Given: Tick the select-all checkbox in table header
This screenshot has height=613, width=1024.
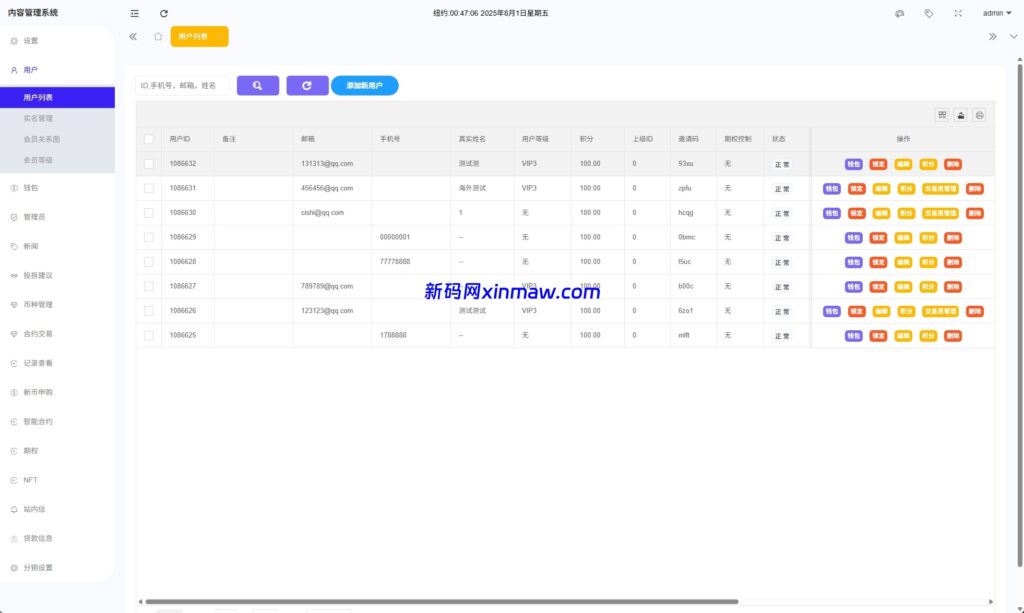Looking at the screenshot, I should point(149,139).
